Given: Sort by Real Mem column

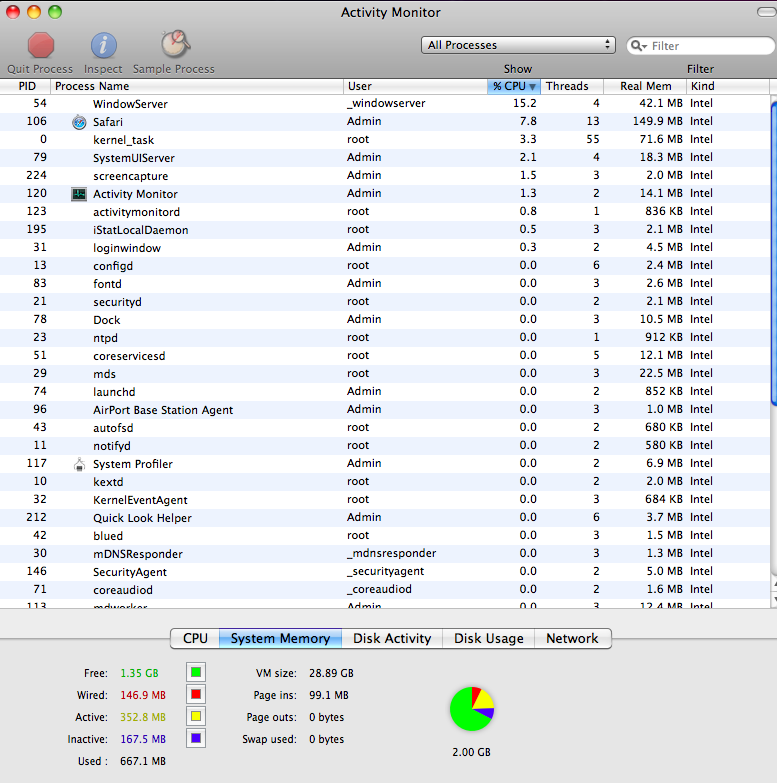Looking at the screenshot, I should coord(645,86).
